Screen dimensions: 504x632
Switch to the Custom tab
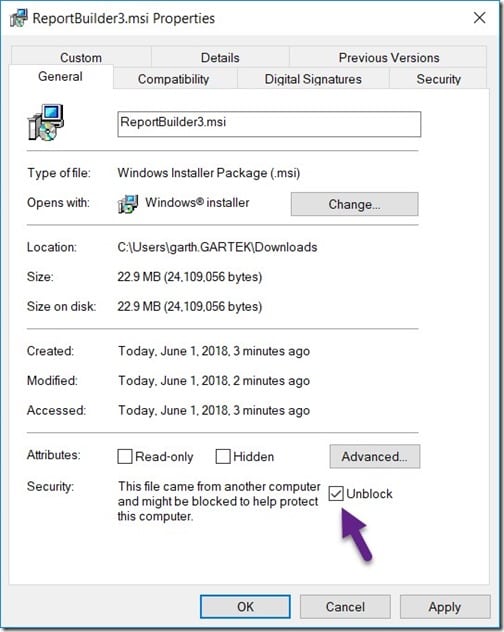81,57
